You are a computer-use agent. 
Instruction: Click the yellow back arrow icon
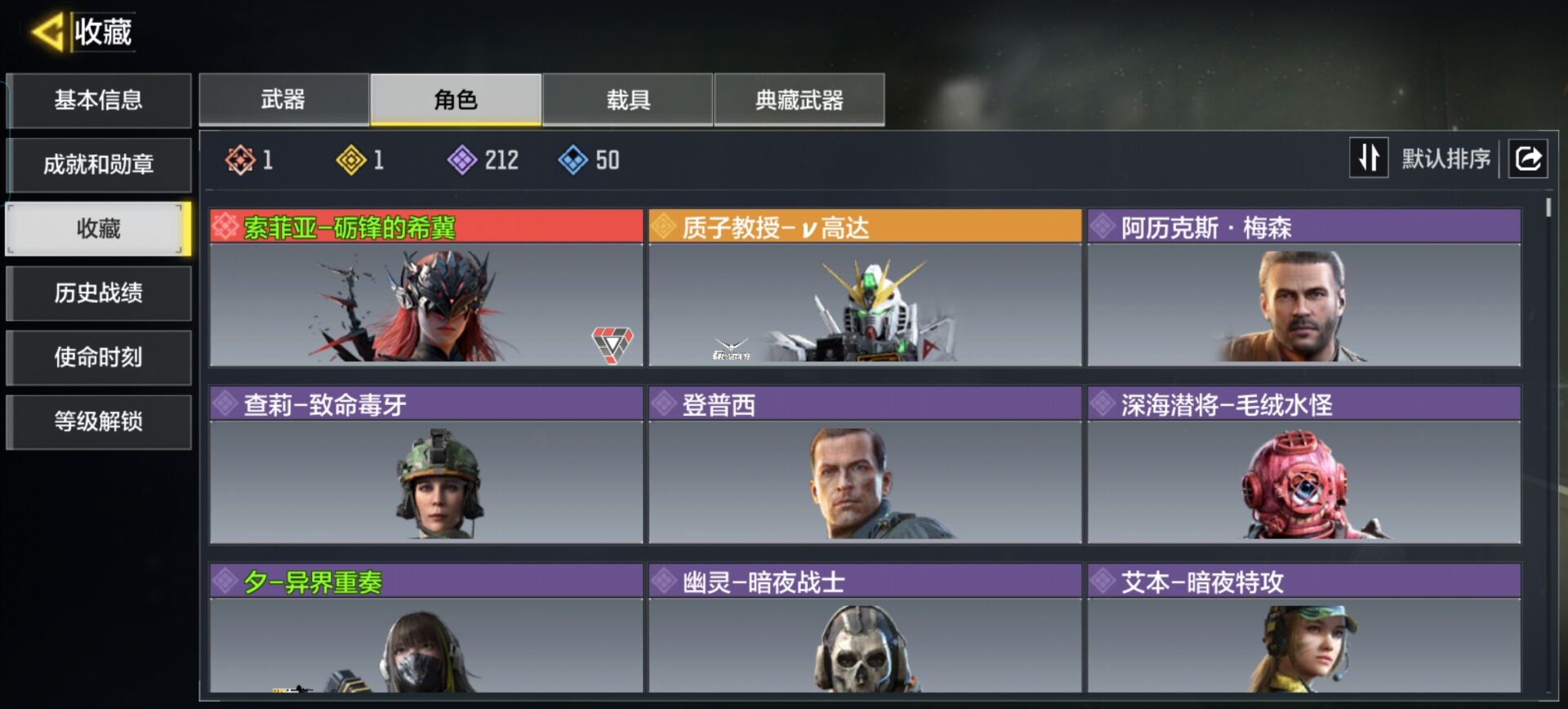[47, 33]
